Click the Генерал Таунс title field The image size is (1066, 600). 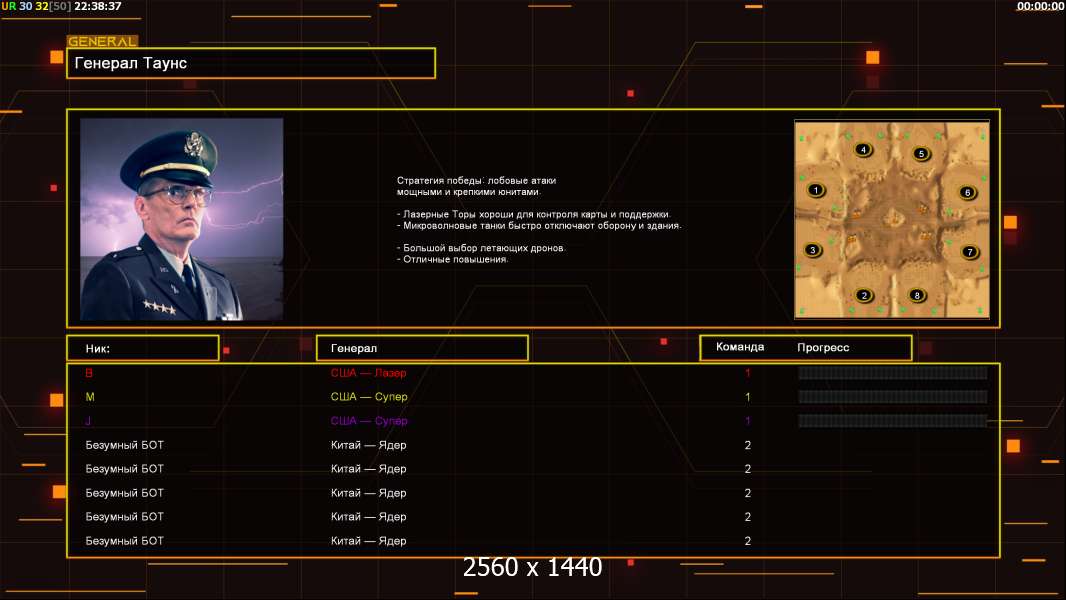click(x=251, y=63)
